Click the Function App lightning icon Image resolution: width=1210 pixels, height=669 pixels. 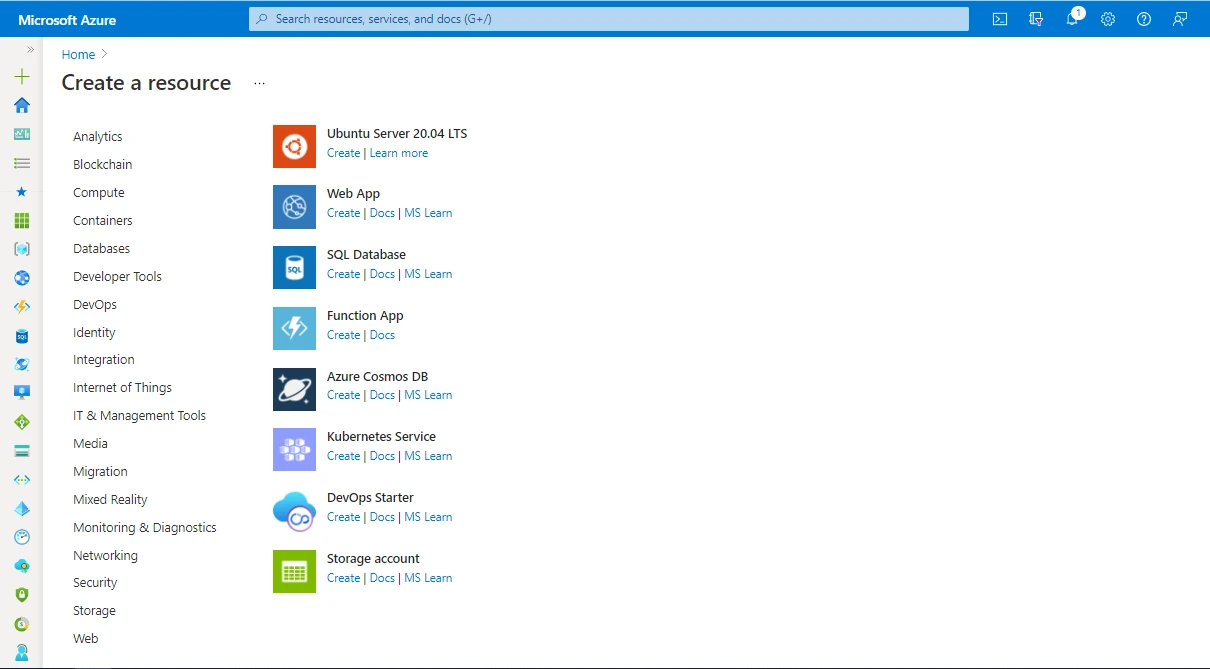[293, 328]
